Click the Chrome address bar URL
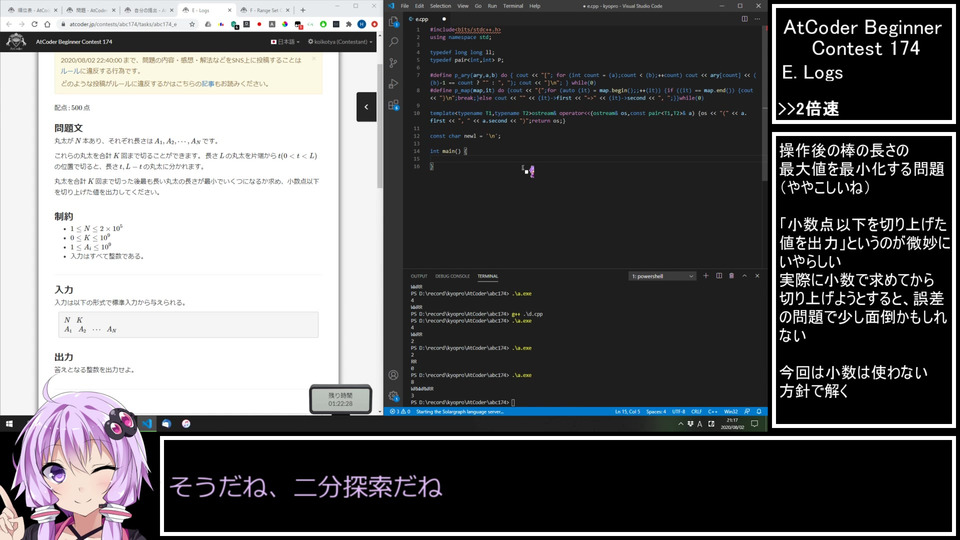 123,24
